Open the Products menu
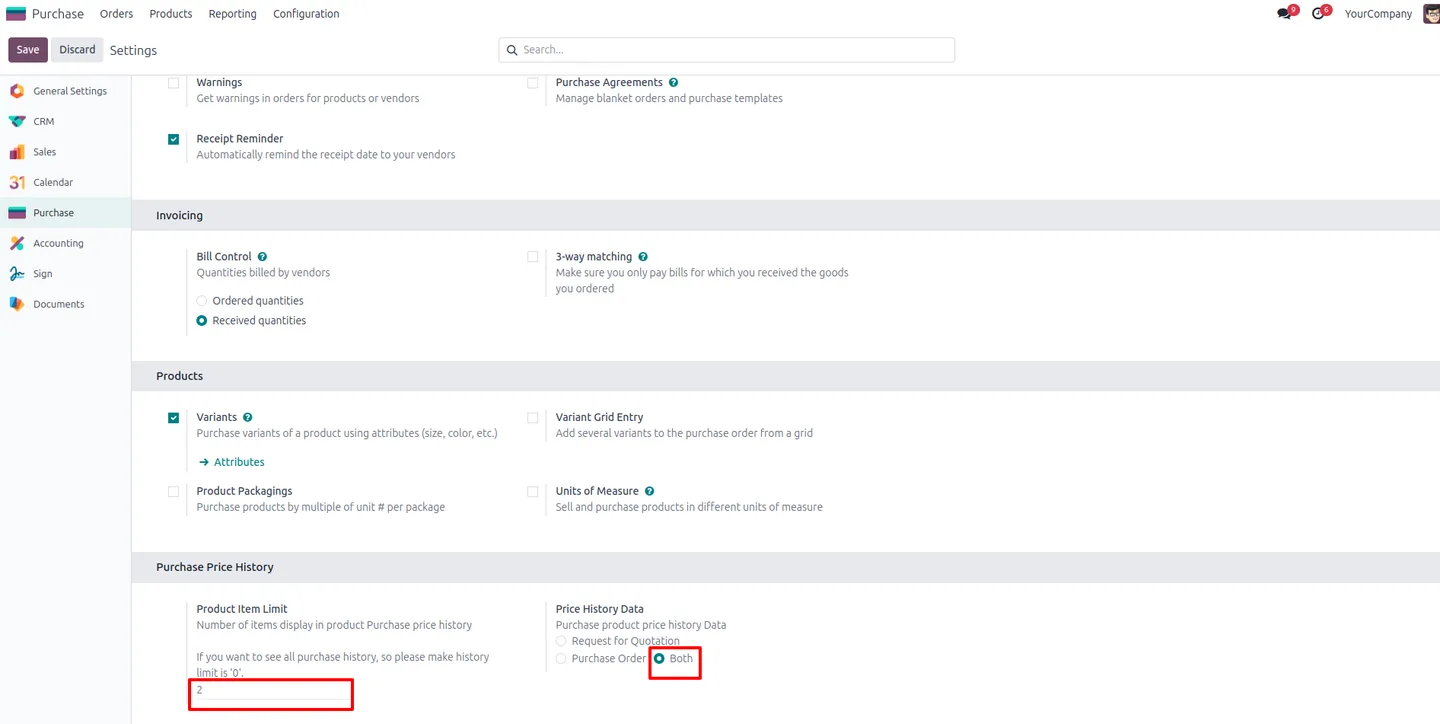Viewport: 1440px width, 724px height. pyautogui.click(x=171, y=14)
